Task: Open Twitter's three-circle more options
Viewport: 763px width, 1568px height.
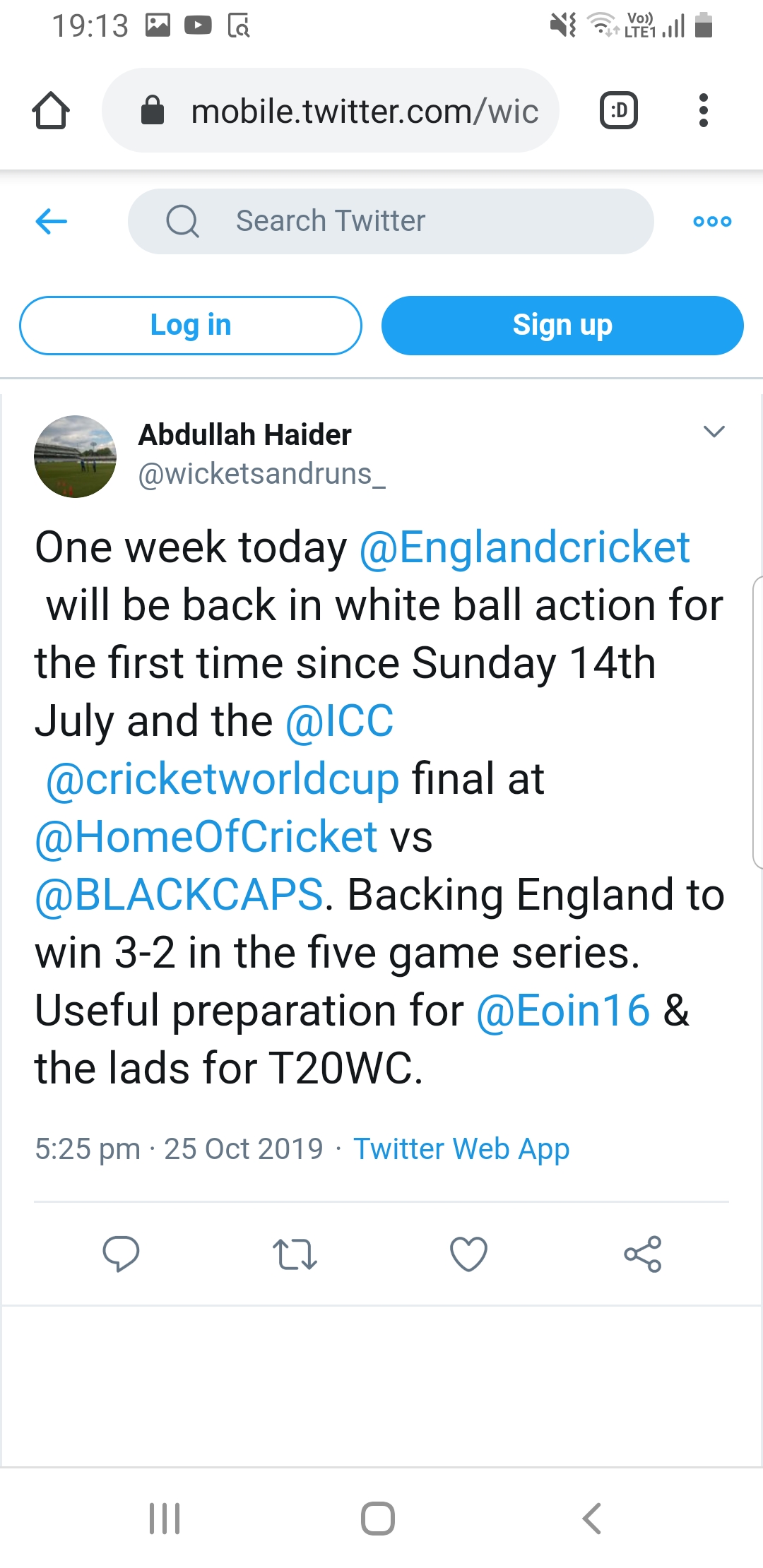Action: coord(712,221)
